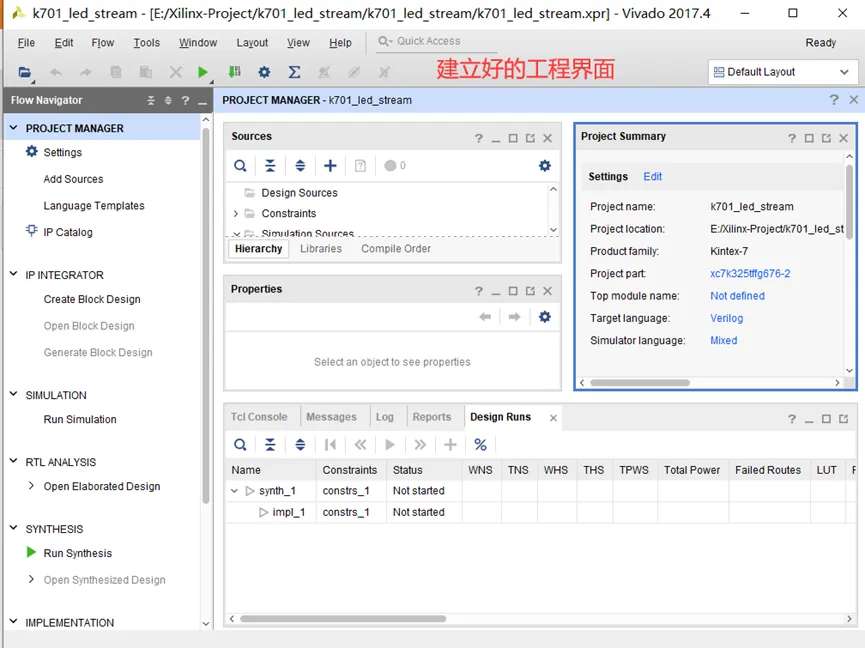Open the File menu
Image resolution: width=865 pixels, height=648 pixels.
(x=26, y=42)
